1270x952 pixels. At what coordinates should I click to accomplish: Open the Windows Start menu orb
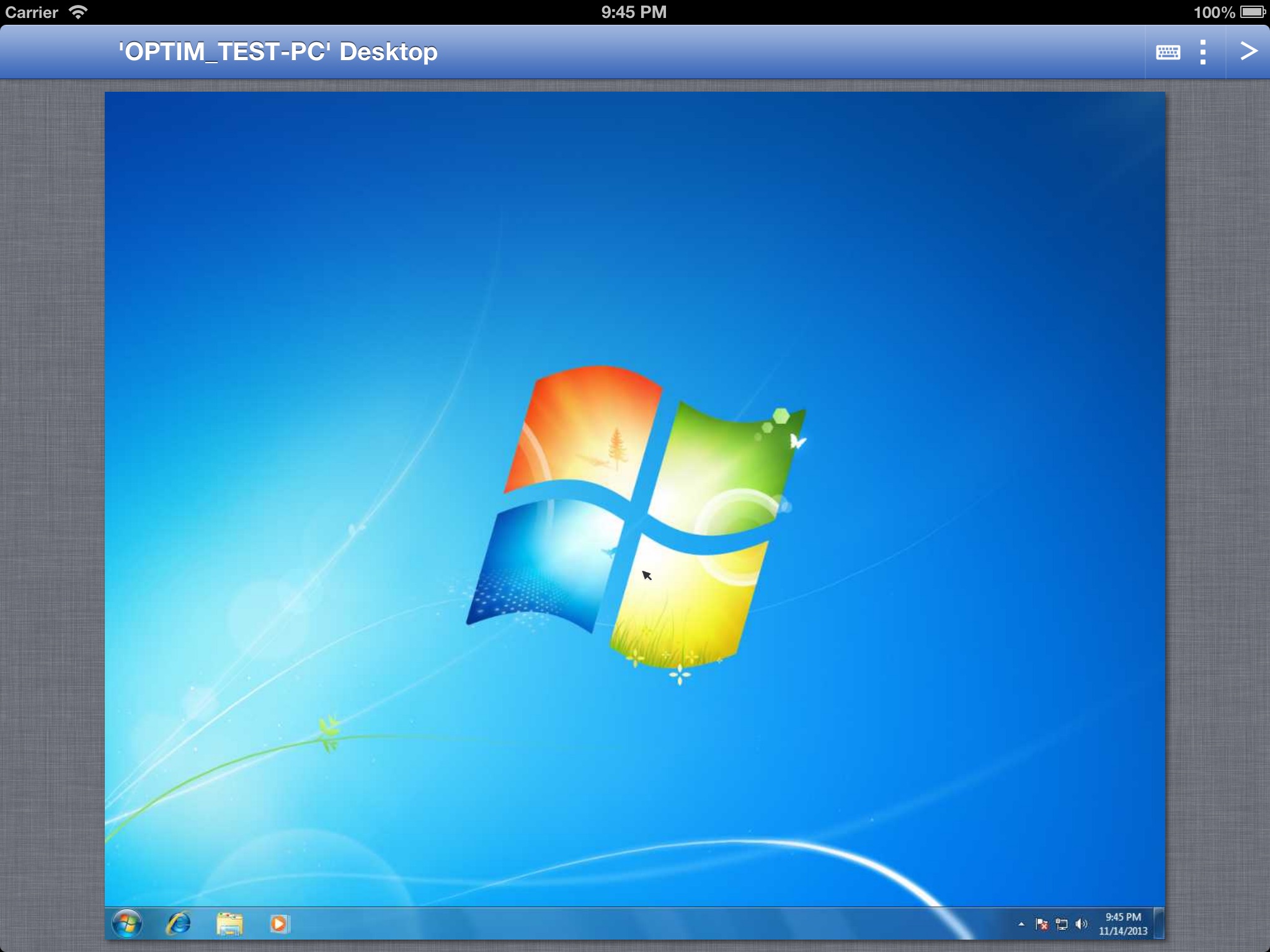[x=127, y=923]
